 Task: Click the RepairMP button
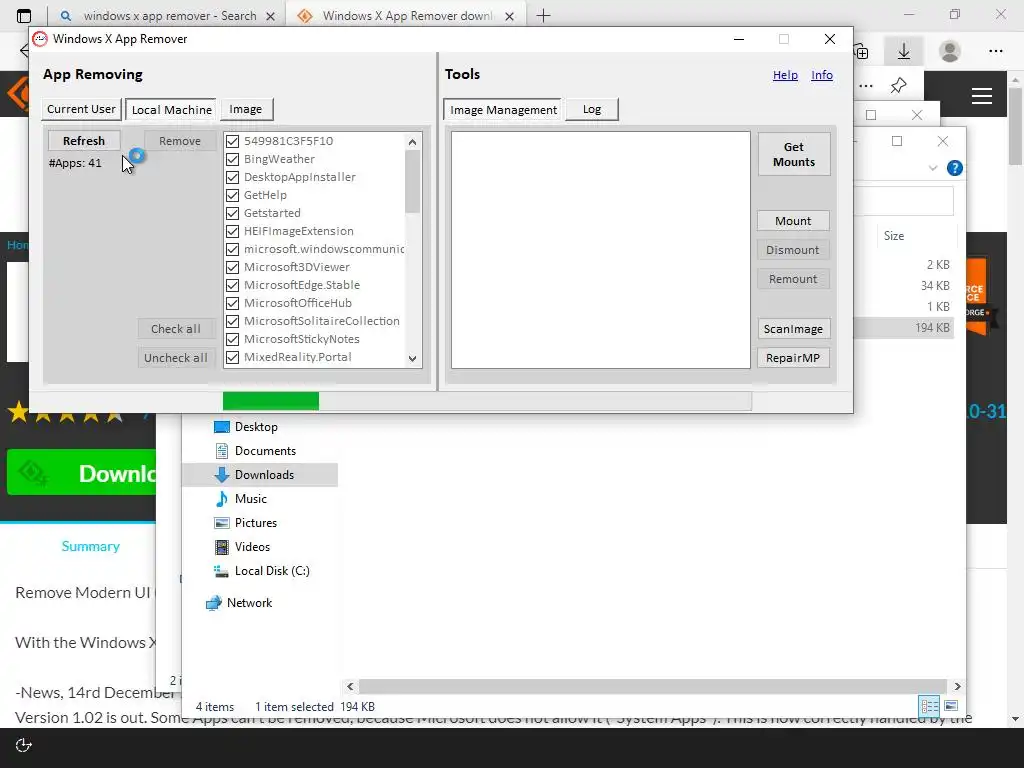[x=793, y=358]
